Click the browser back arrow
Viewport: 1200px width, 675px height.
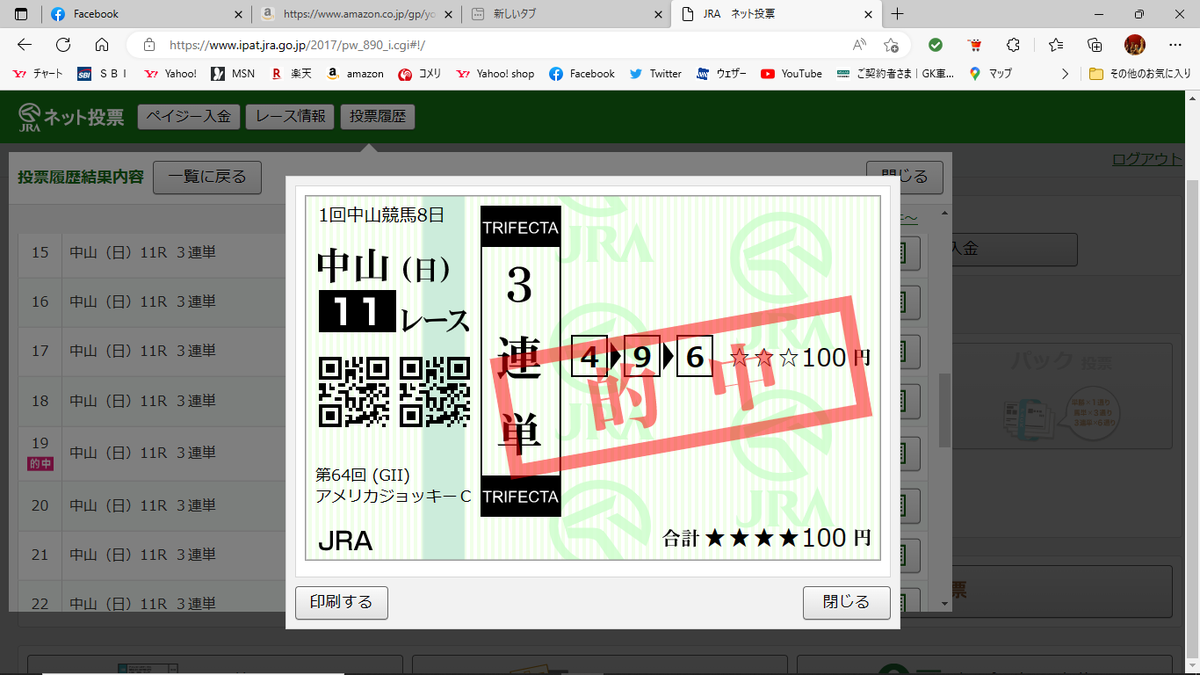25,45
